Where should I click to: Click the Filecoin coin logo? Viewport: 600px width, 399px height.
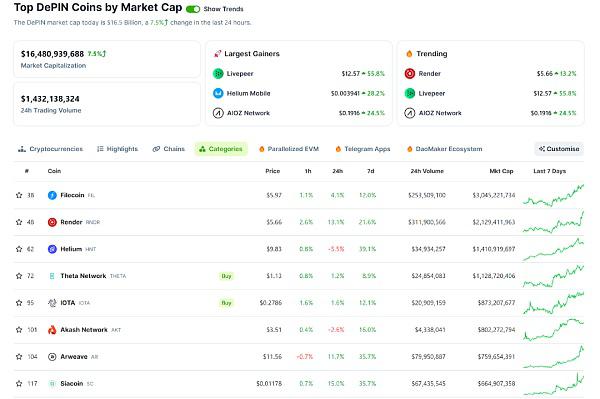pos(52,195)
